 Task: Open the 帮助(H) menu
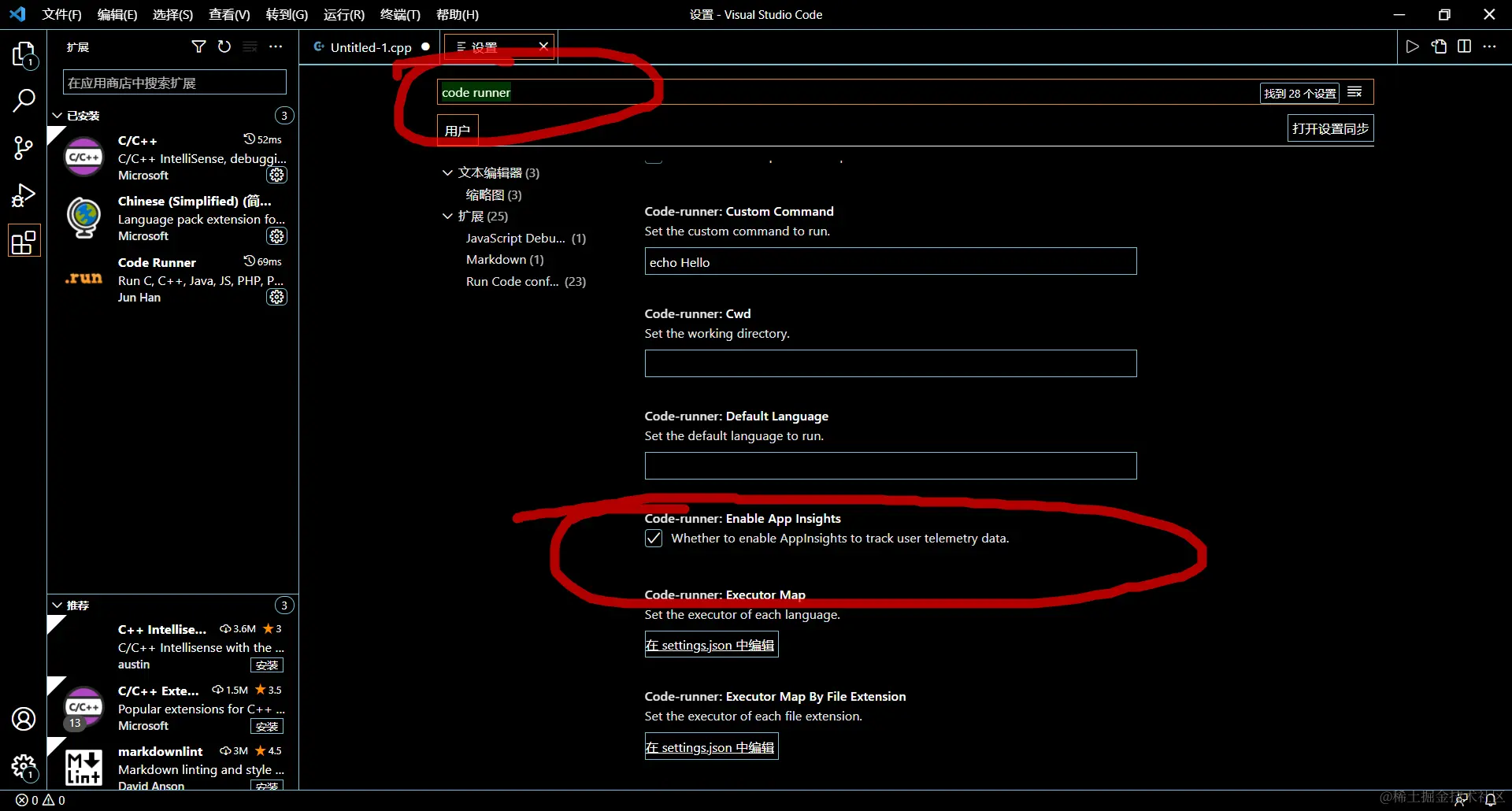tap(458, 15)
